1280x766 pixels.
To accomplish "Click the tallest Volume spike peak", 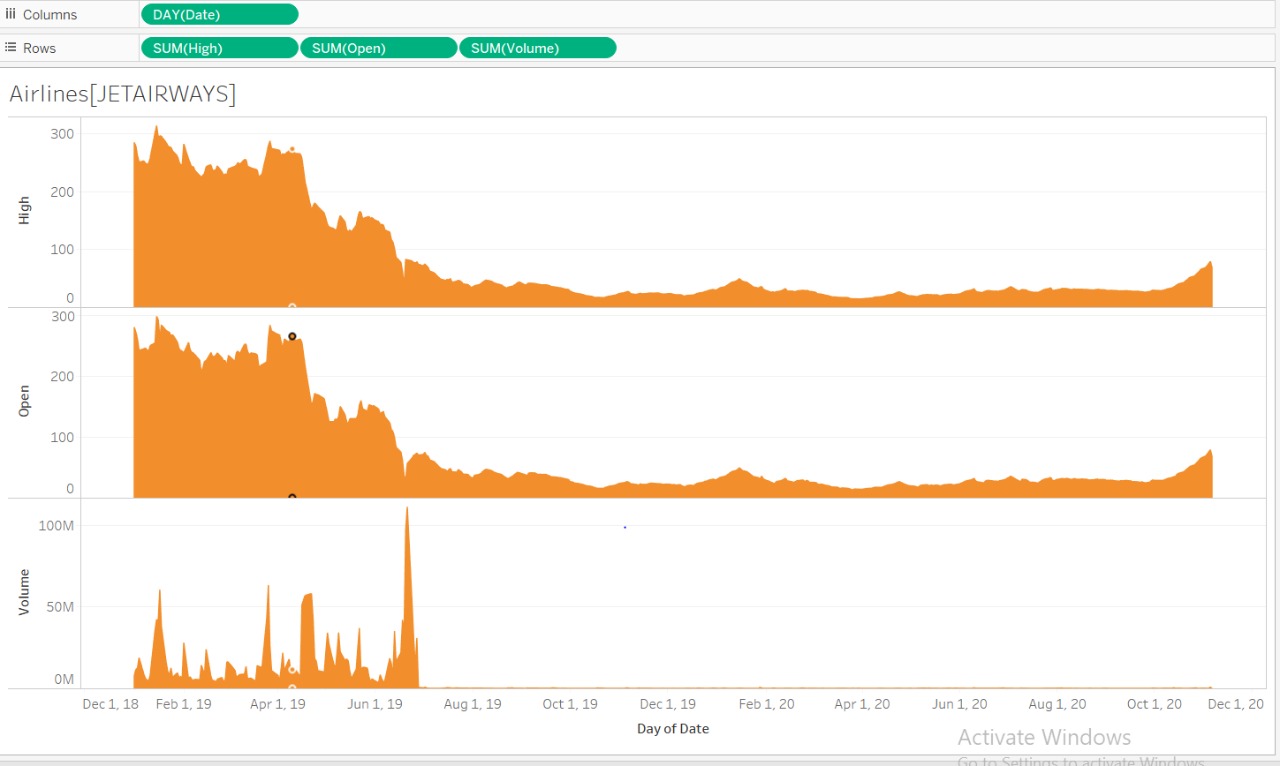I will 407,508.
